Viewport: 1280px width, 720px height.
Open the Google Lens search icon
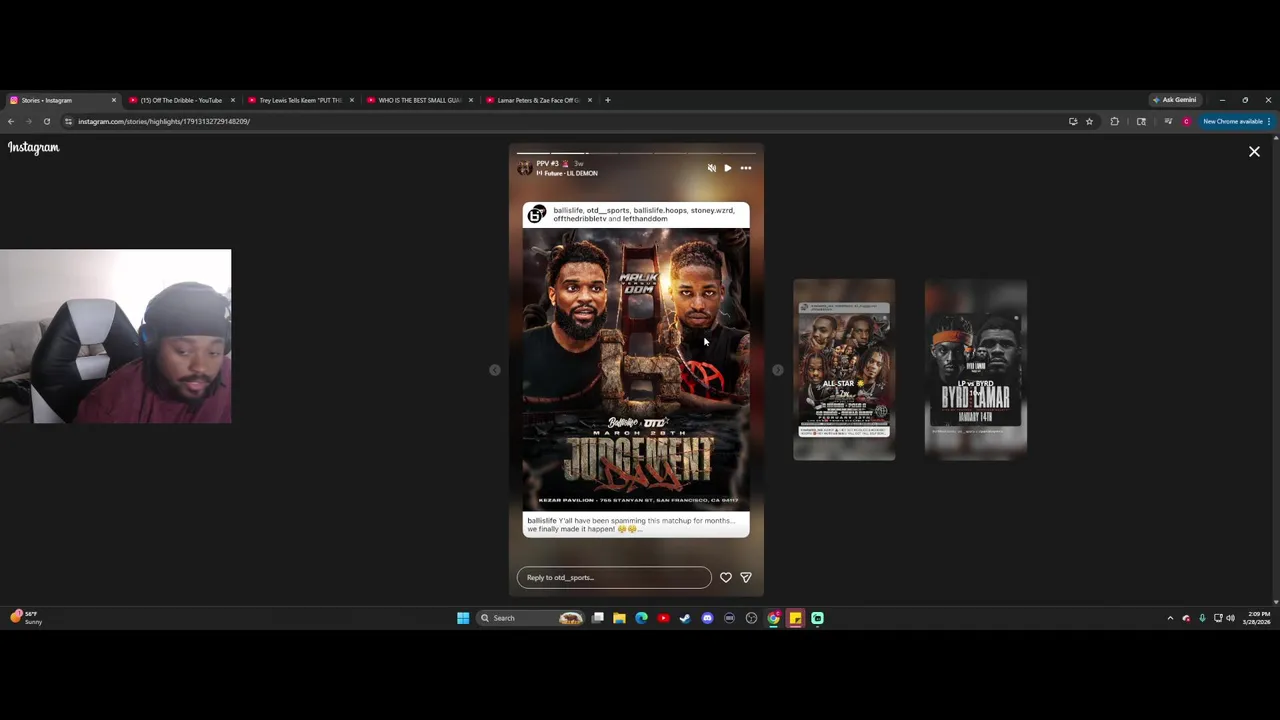click(x=1141, y=121)
